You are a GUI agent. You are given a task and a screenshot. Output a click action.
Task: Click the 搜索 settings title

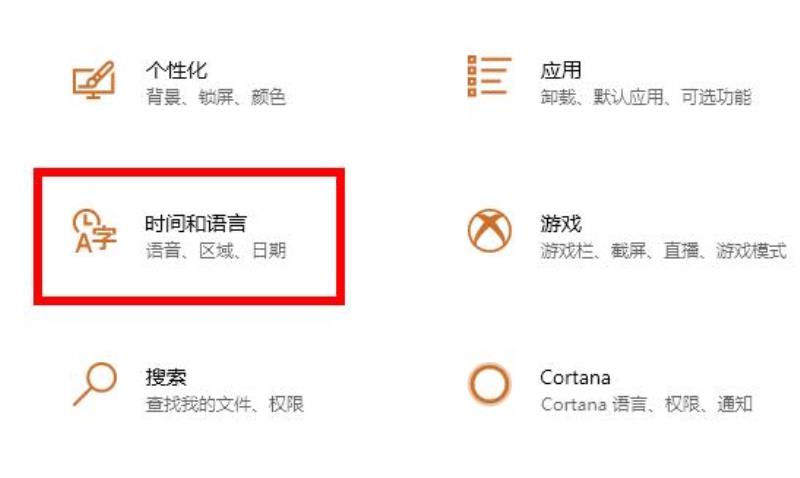tap(166, 378)
